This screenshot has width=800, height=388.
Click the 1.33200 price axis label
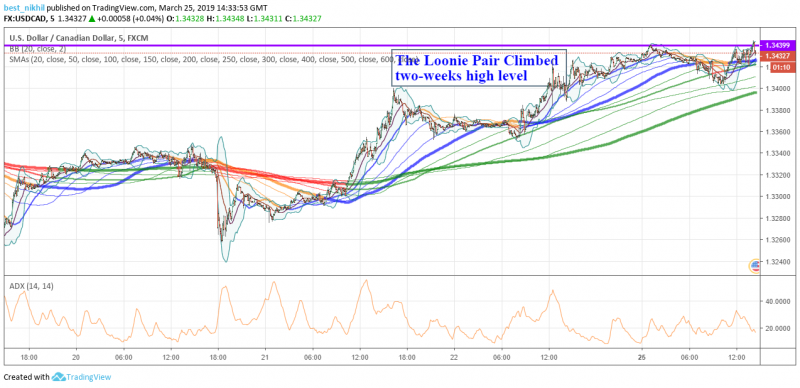777,175
